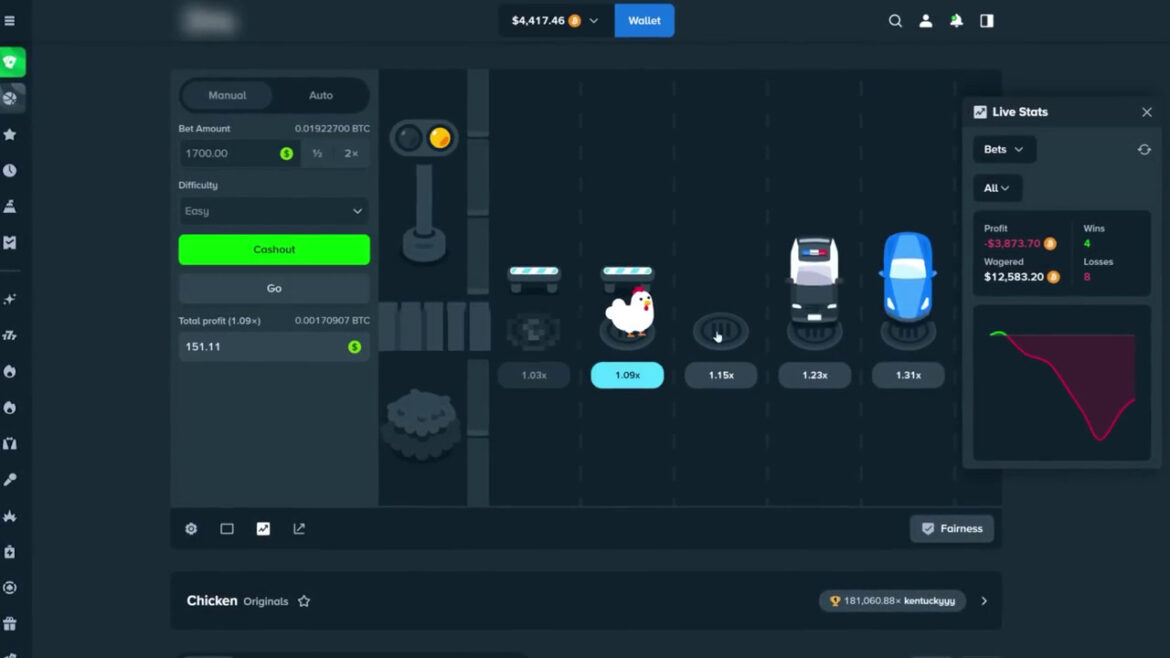
Task: Click the pop-out game icon
Action: (x=299, y=528)
